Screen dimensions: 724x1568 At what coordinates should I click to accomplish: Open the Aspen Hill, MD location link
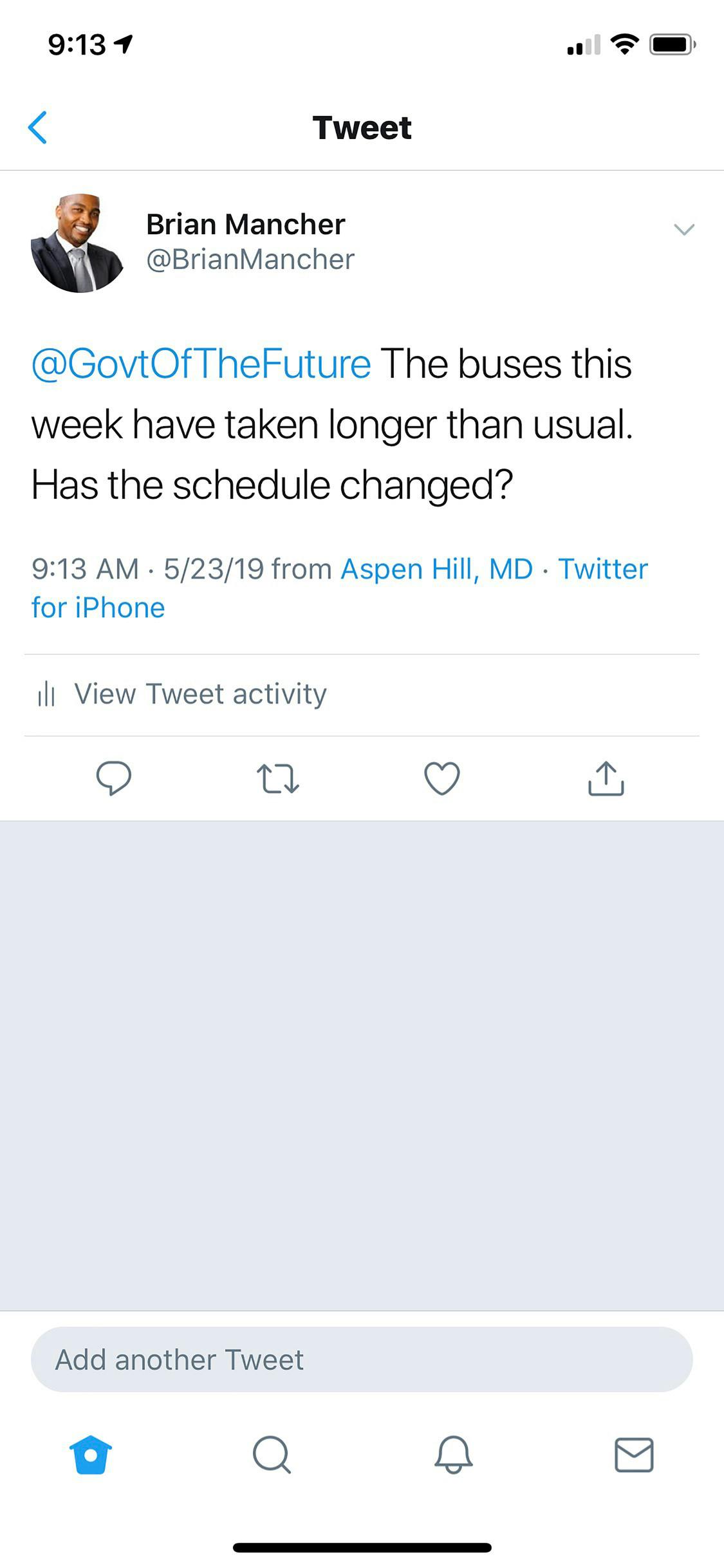437,569
